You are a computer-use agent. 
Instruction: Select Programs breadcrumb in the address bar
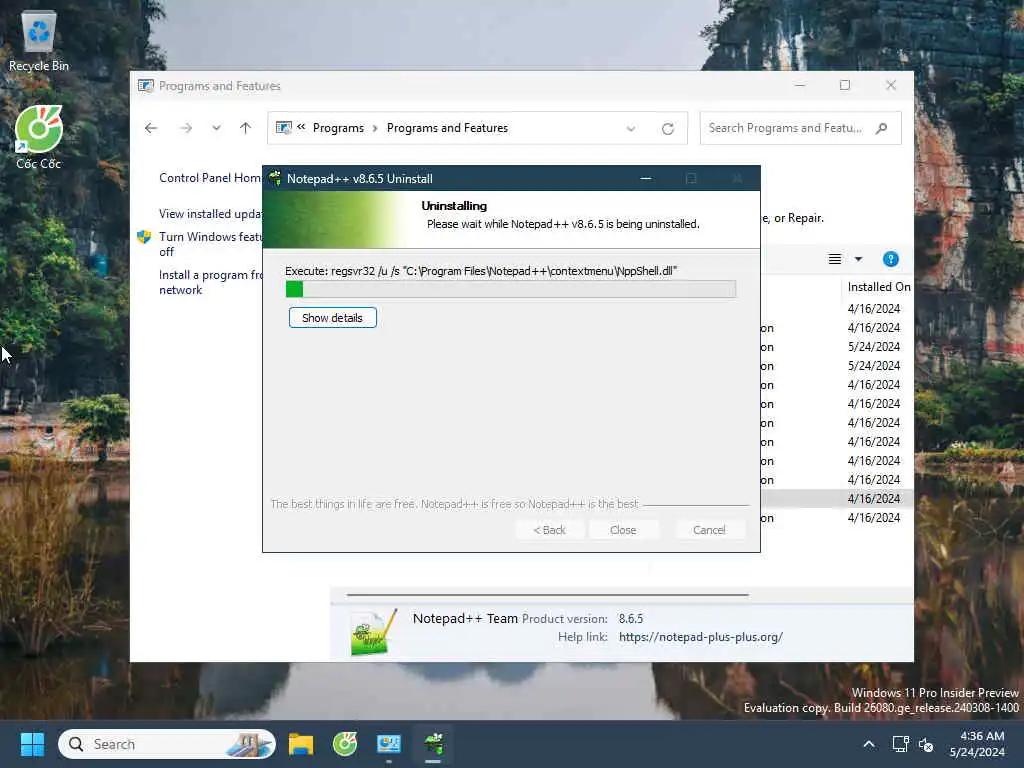(338, 128)
